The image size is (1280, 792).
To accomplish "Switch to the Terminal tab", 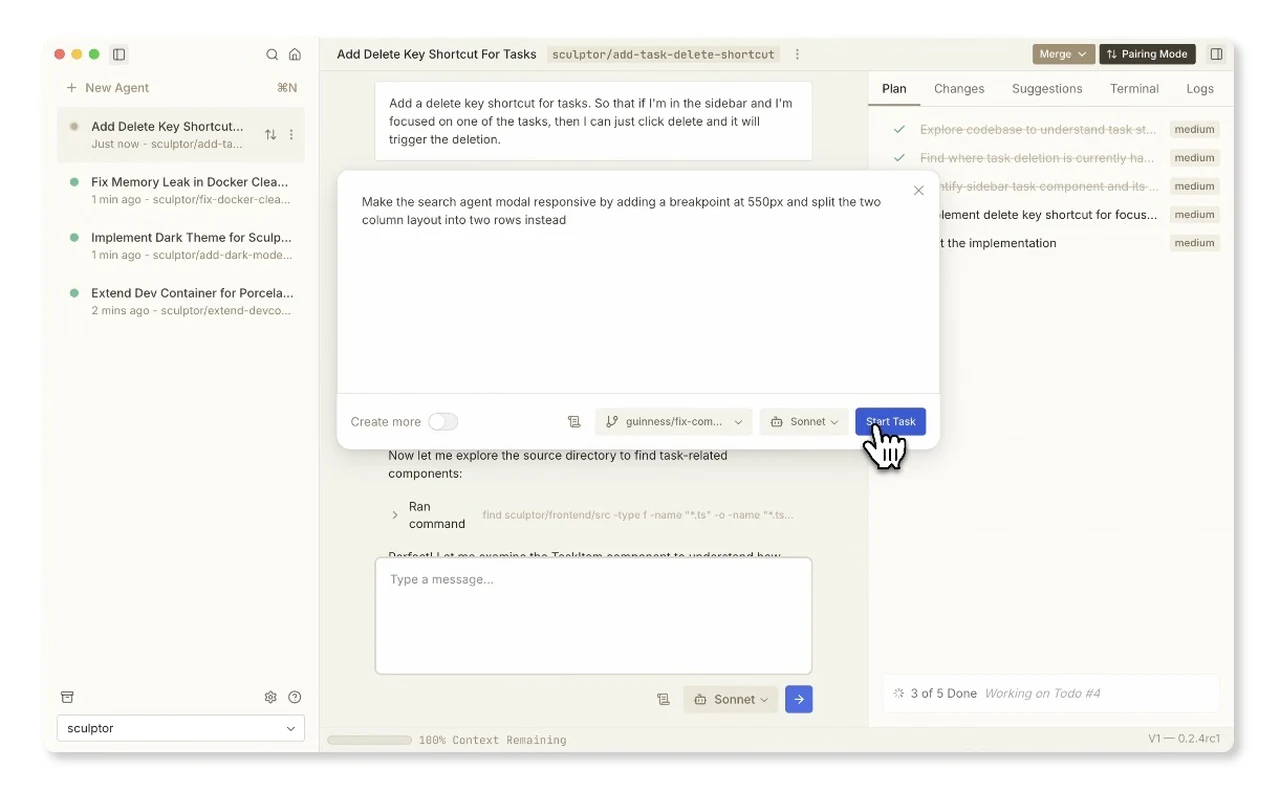I will [x=1133, y=89].
